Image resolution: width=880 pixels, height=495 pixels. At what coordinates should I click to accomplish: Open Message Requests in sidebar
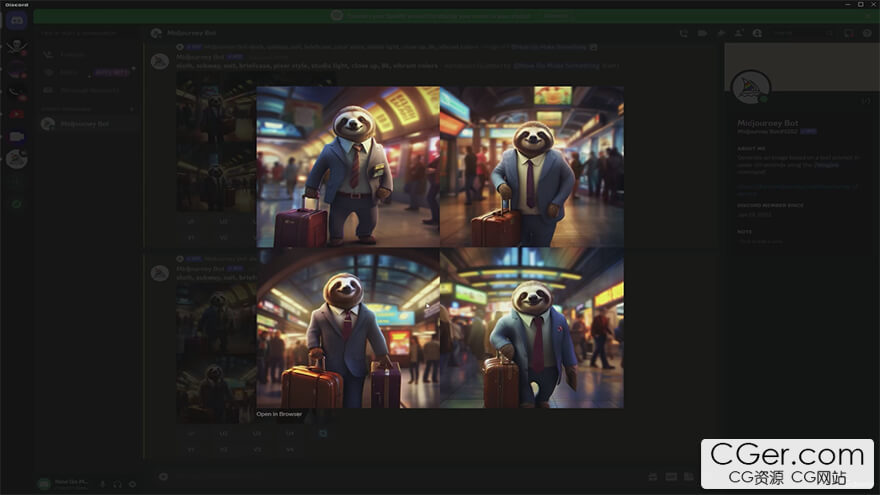click(88, 90)
